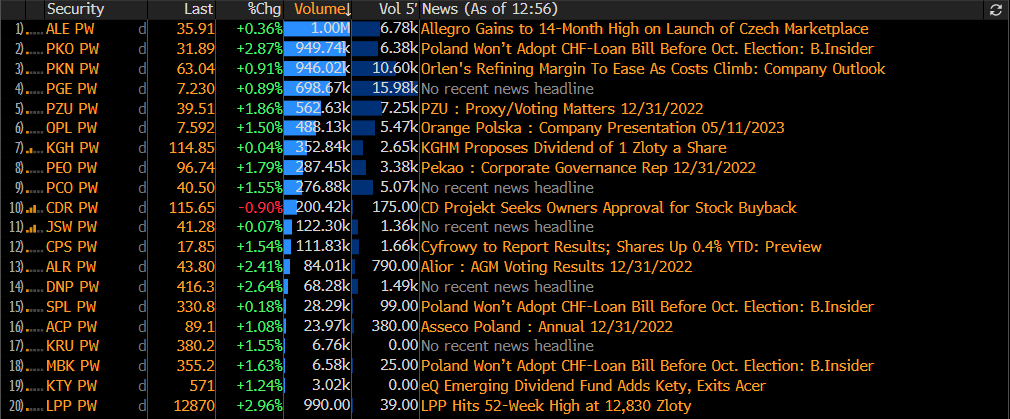Image resolution: width=1010 pixels, height=419 pixels.
Task: Select the PCO PW security
Action: click(73, 188)
